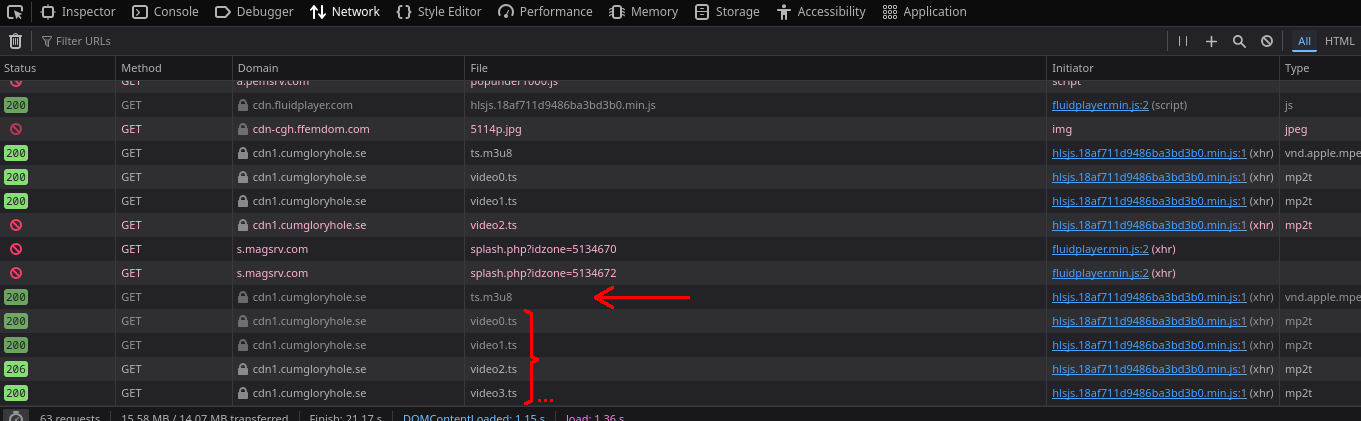Open the request blocking icon
This screenshot has height=421, width=1361.
click(x=1267, y=41)
